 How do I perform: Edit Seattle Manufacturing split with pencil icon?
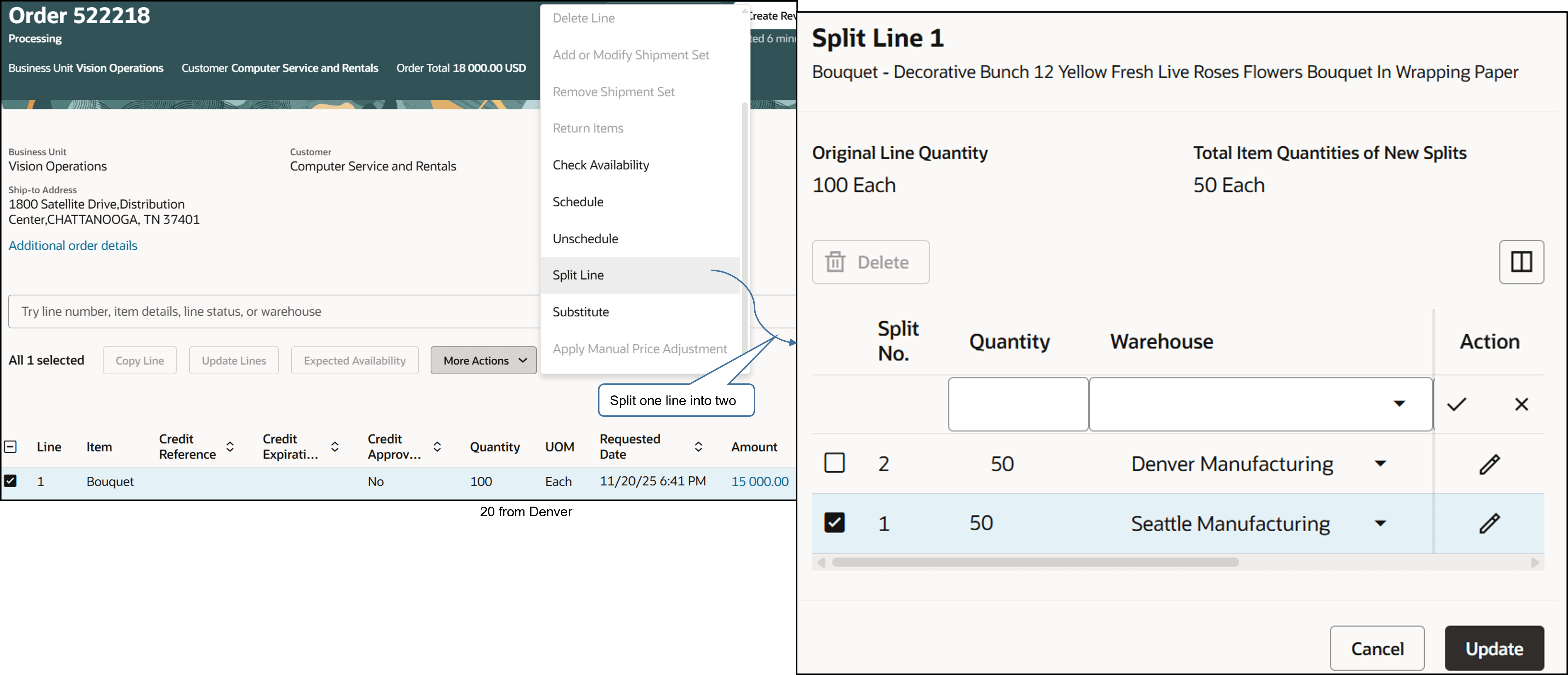(1490, 523)
